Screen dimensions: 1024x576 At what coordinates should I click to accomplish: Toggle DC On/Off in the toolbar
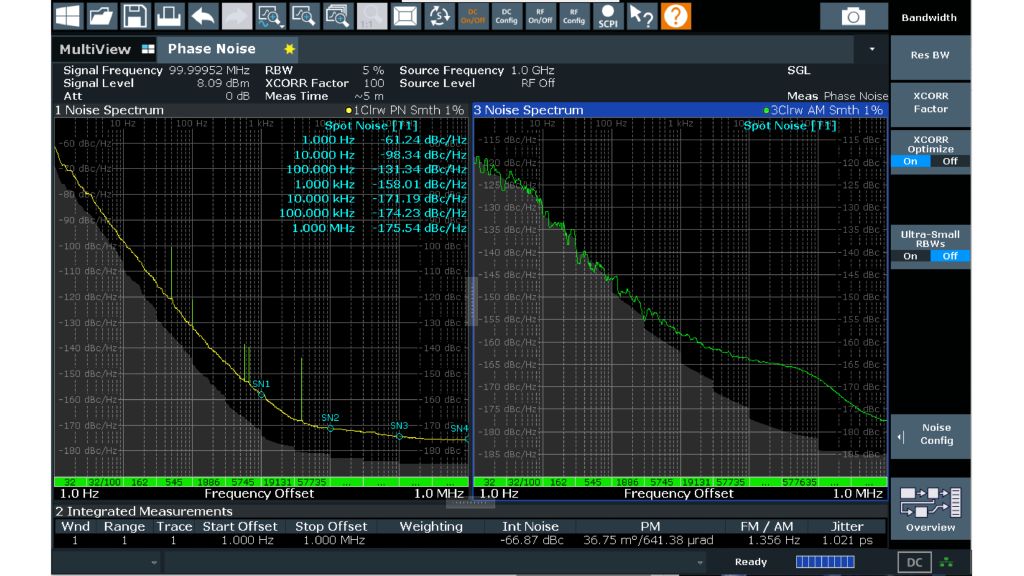pyautogui.click(x=473, y=16)
